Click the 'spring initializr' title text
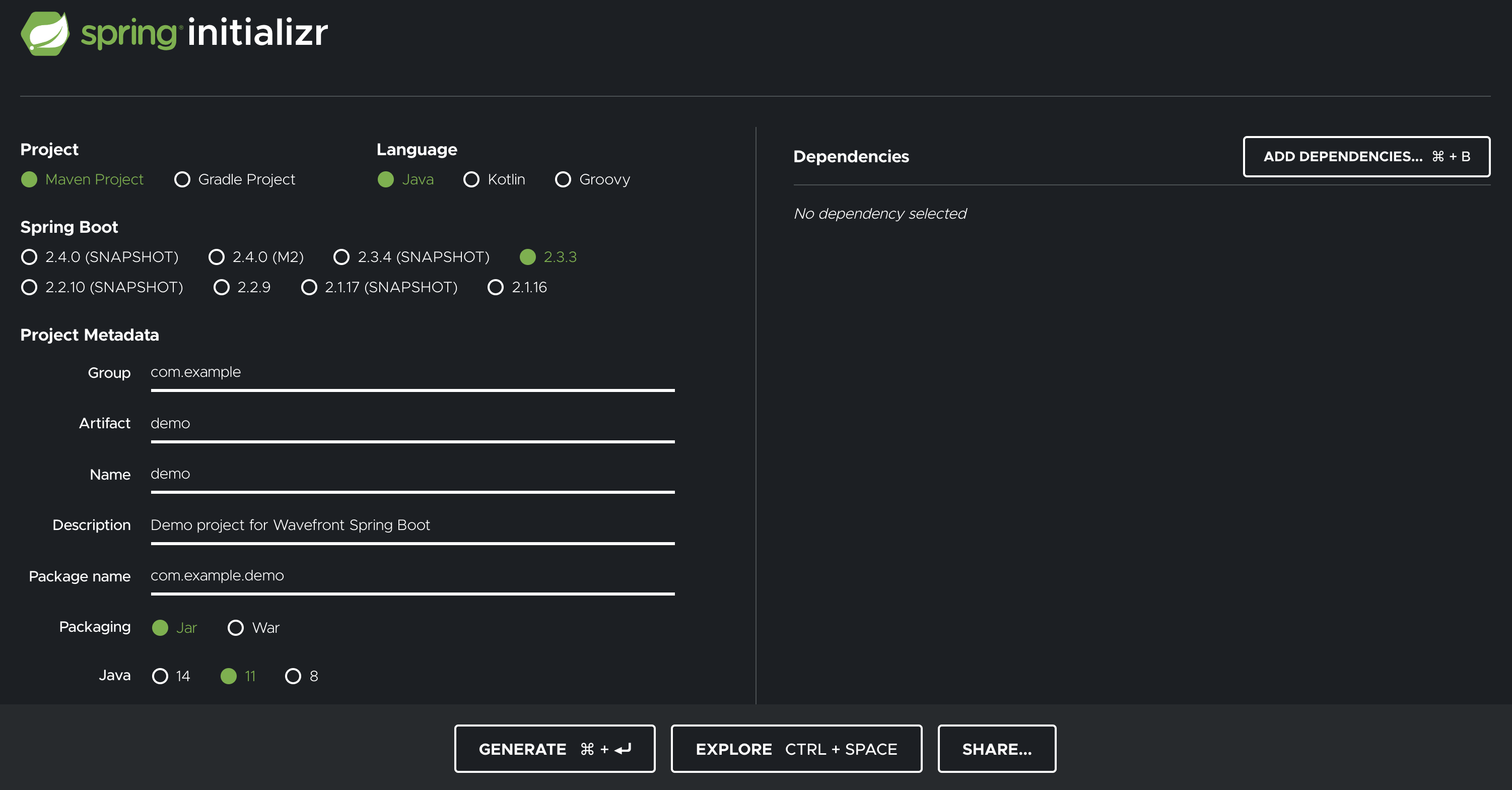 point(204,33)
